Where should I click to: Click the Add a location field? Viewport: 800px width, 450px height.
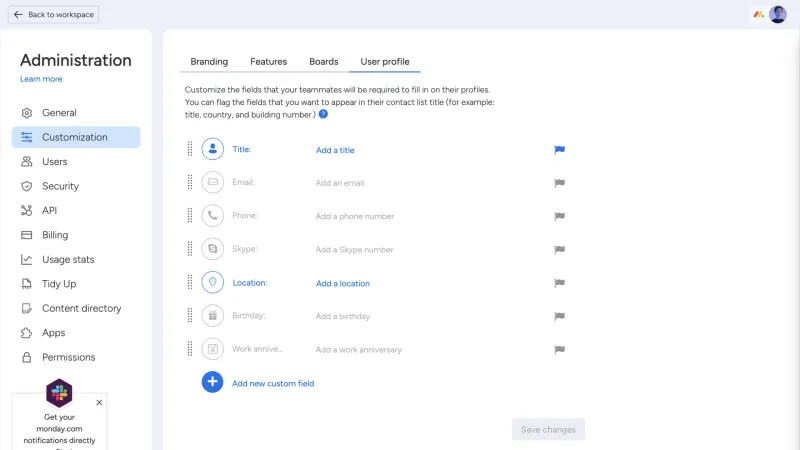[x=342, y=283]
